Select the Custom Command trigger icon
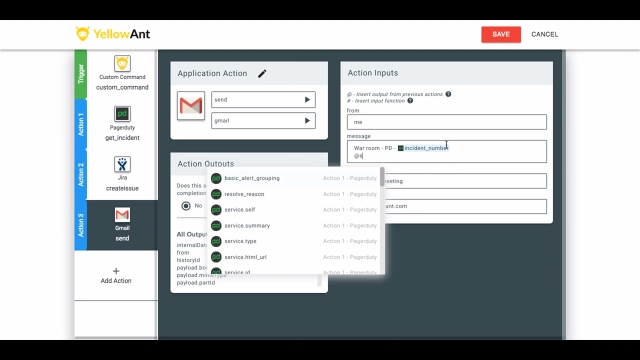This screenshot has width=640, height=360. pyautogui.click(x=122, y=64)
